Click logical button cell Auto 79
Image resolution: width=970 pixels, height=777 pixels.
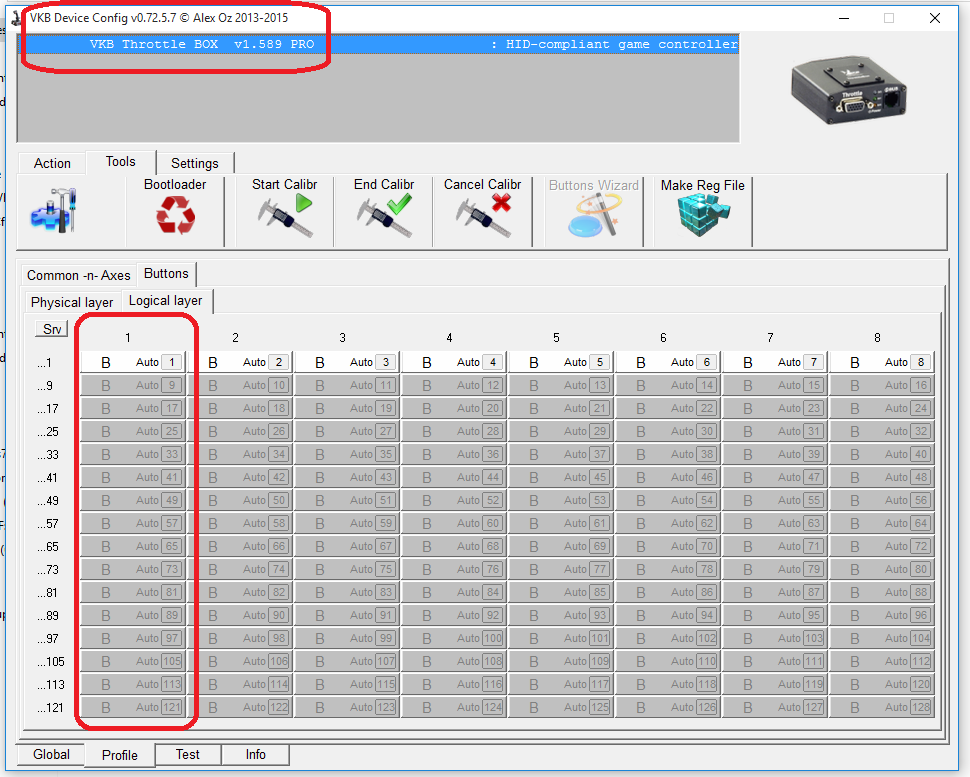pos(776,569)
